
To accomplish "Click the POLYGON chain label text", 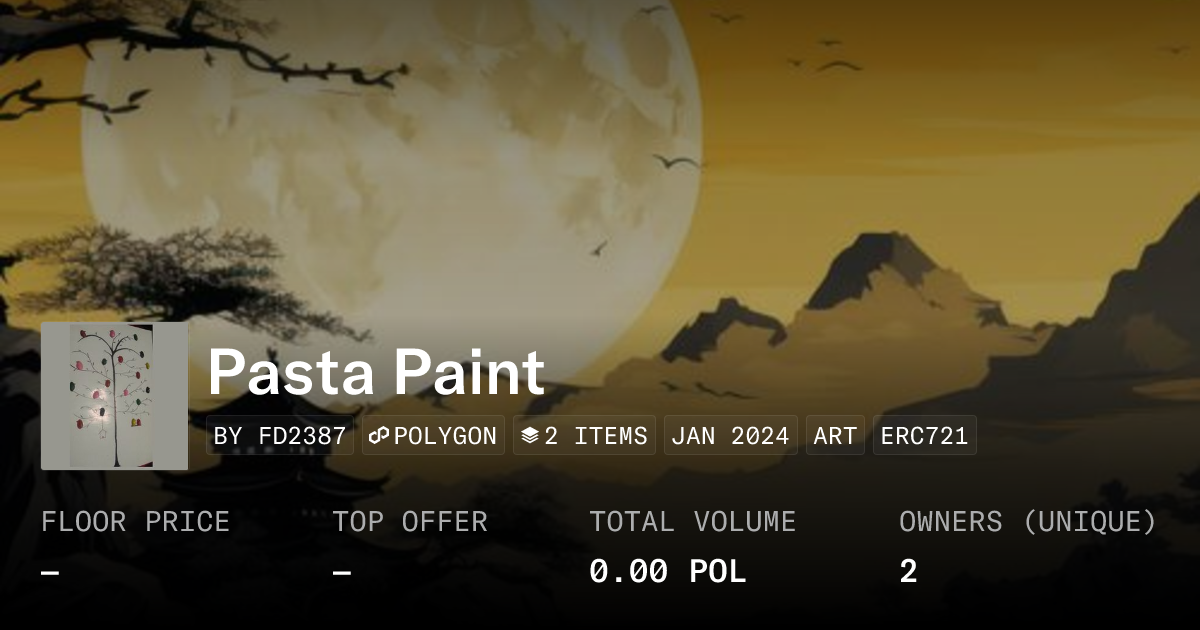I will pyautogui.click(x=445, y=436).
